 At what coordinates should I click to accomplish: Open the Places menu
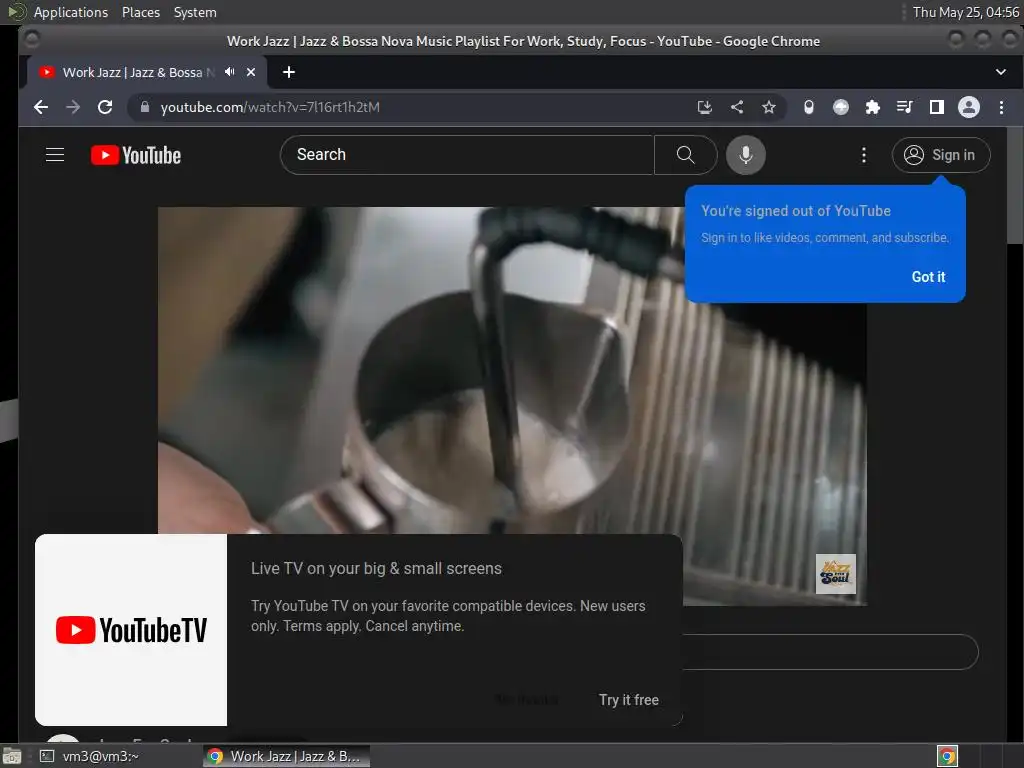tap(140, 12)
